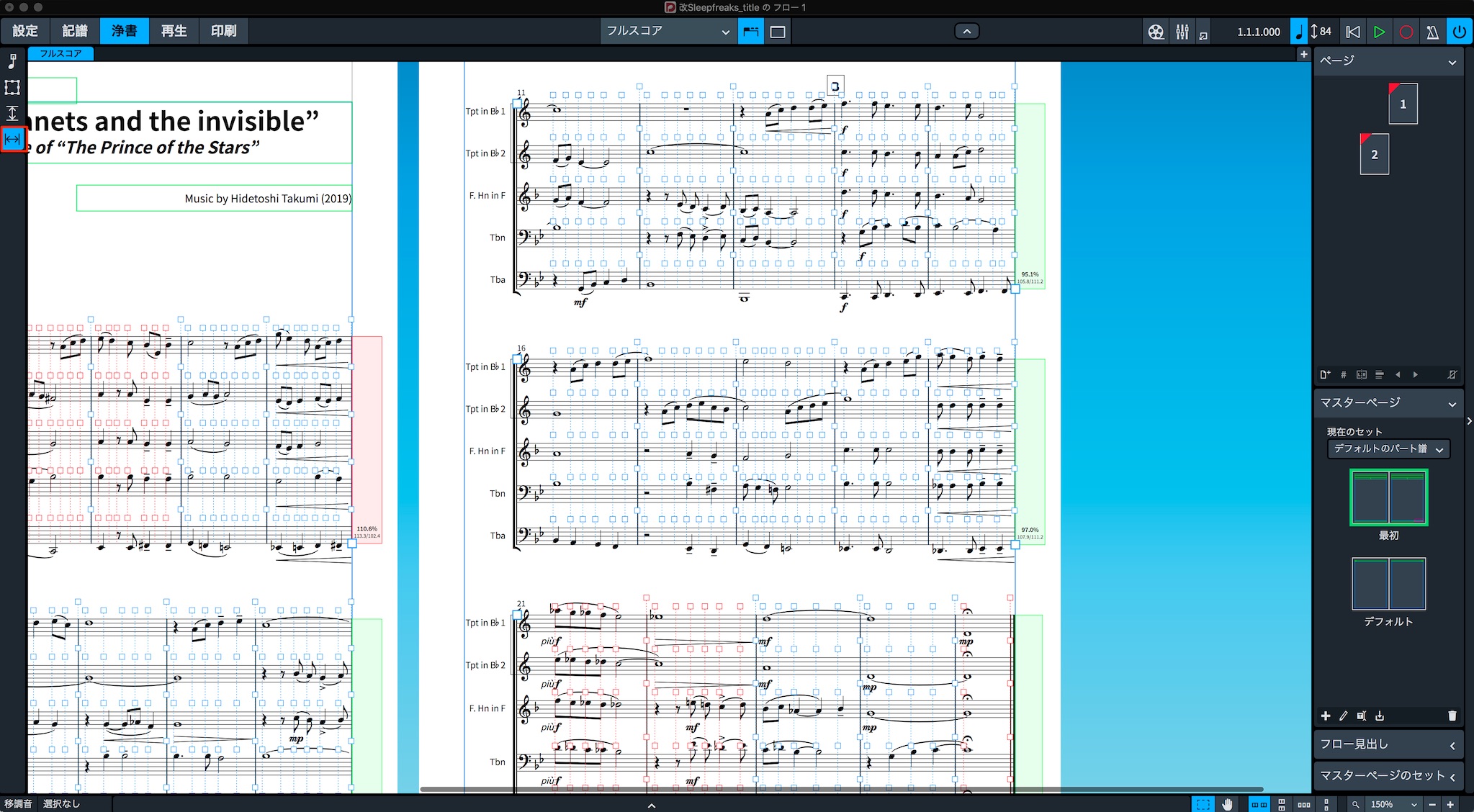Add a new tab with plus button
The image size is (1474, 812).
1303,55
